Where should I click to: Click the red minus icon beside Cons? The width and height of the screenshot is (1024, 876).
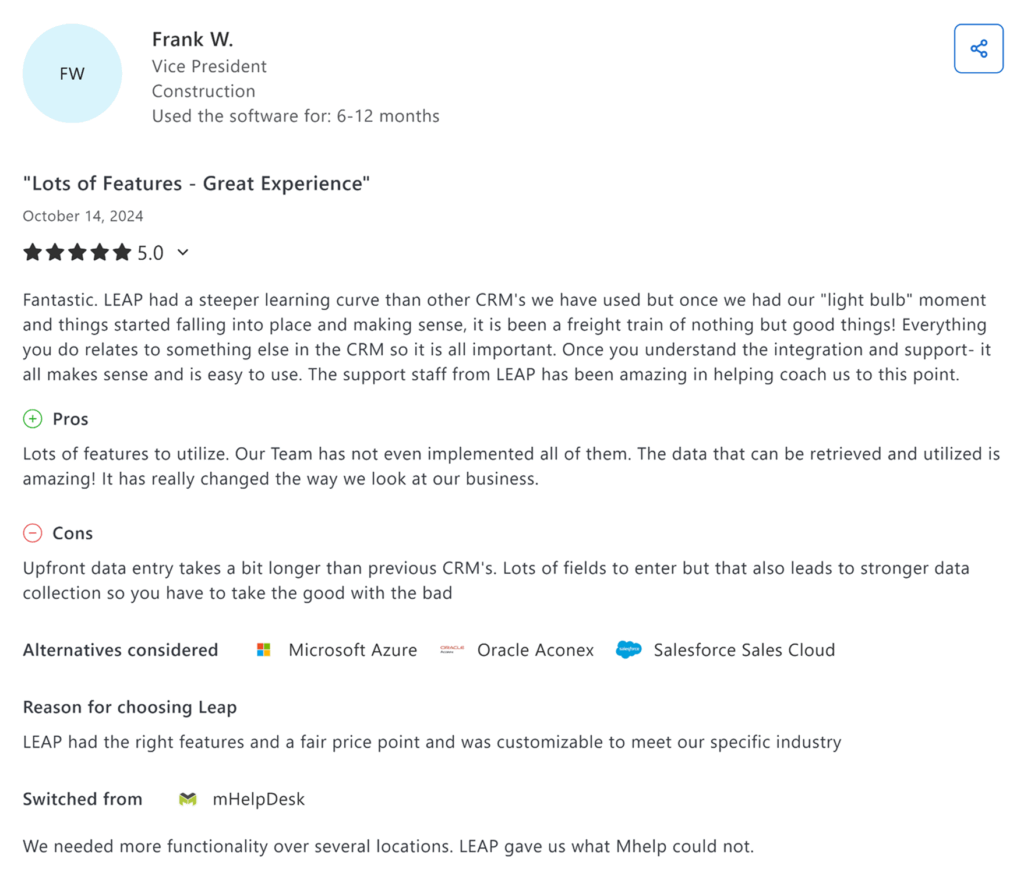[x=33, y=532]
